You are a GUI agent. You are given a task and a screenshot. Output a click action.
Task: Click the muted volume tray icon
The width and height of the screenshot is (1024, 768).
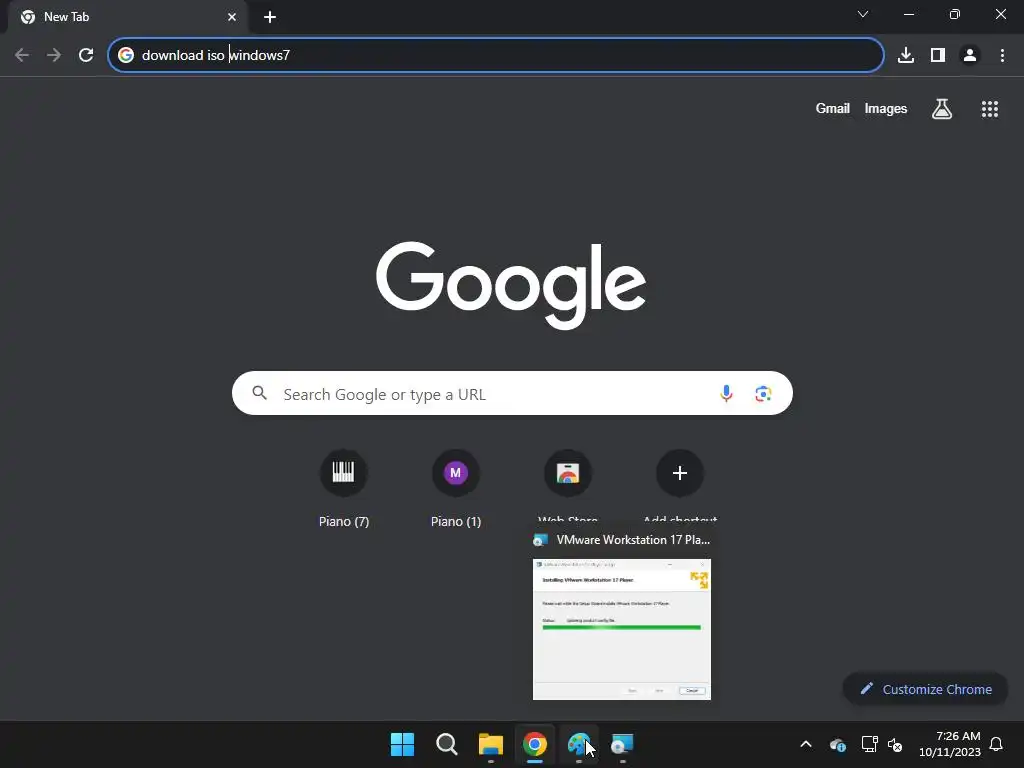[895, 744]
